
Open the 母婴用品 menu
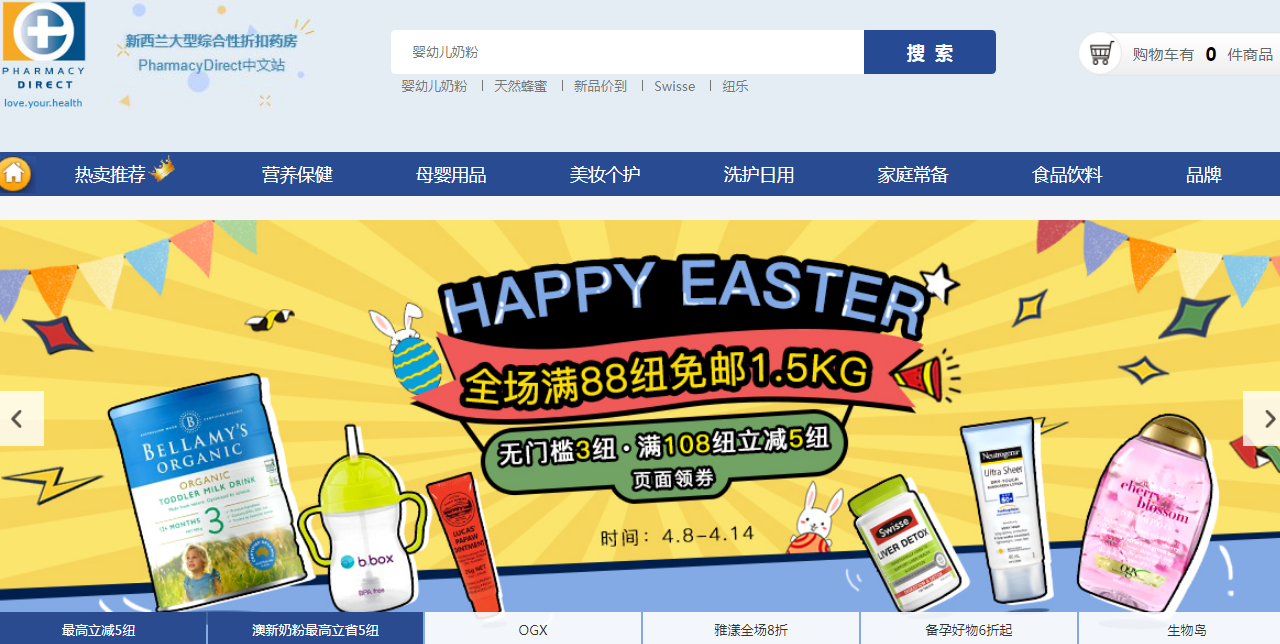point(451,175)
